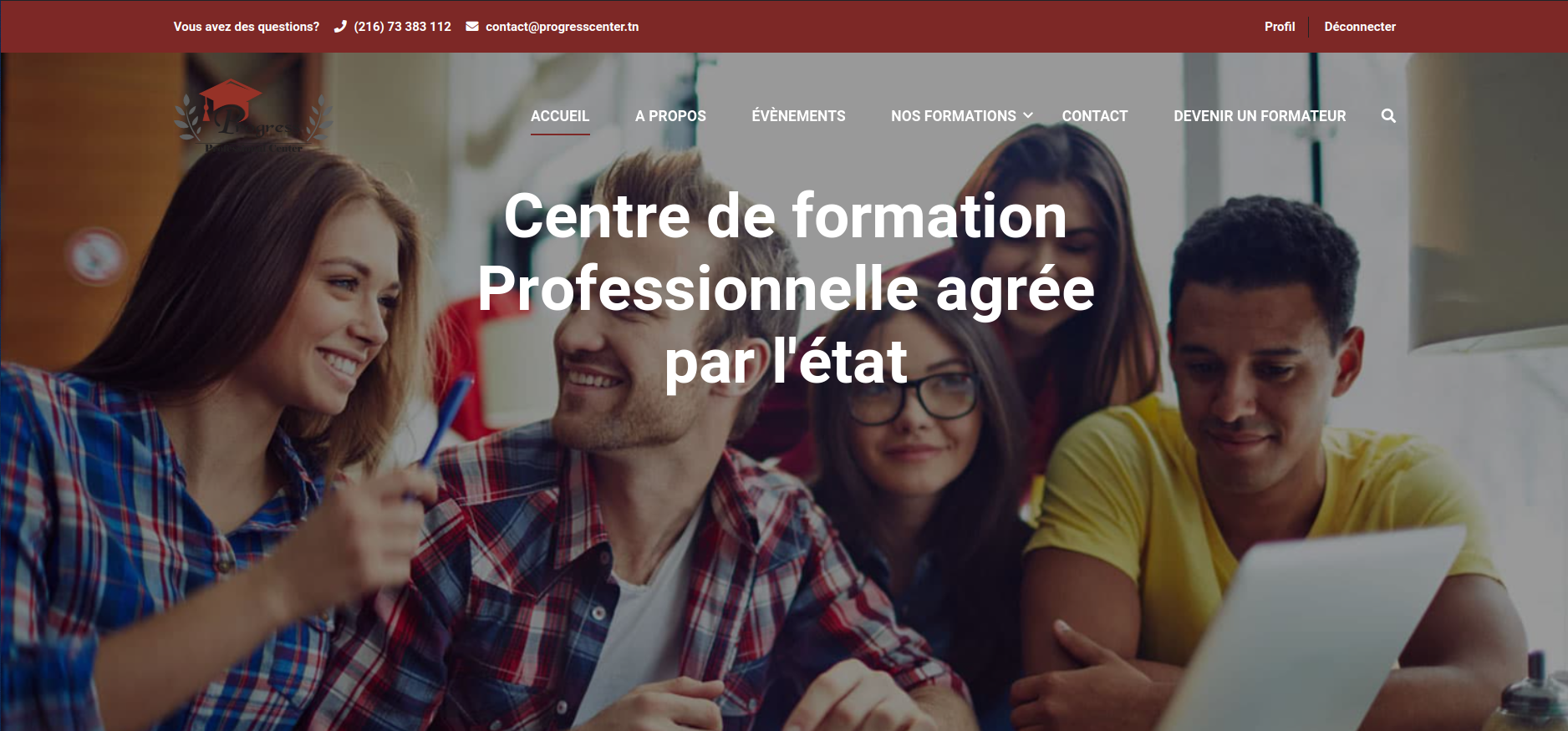Click the 'par l'état' heading line
1568x731 pixels.
786,362
